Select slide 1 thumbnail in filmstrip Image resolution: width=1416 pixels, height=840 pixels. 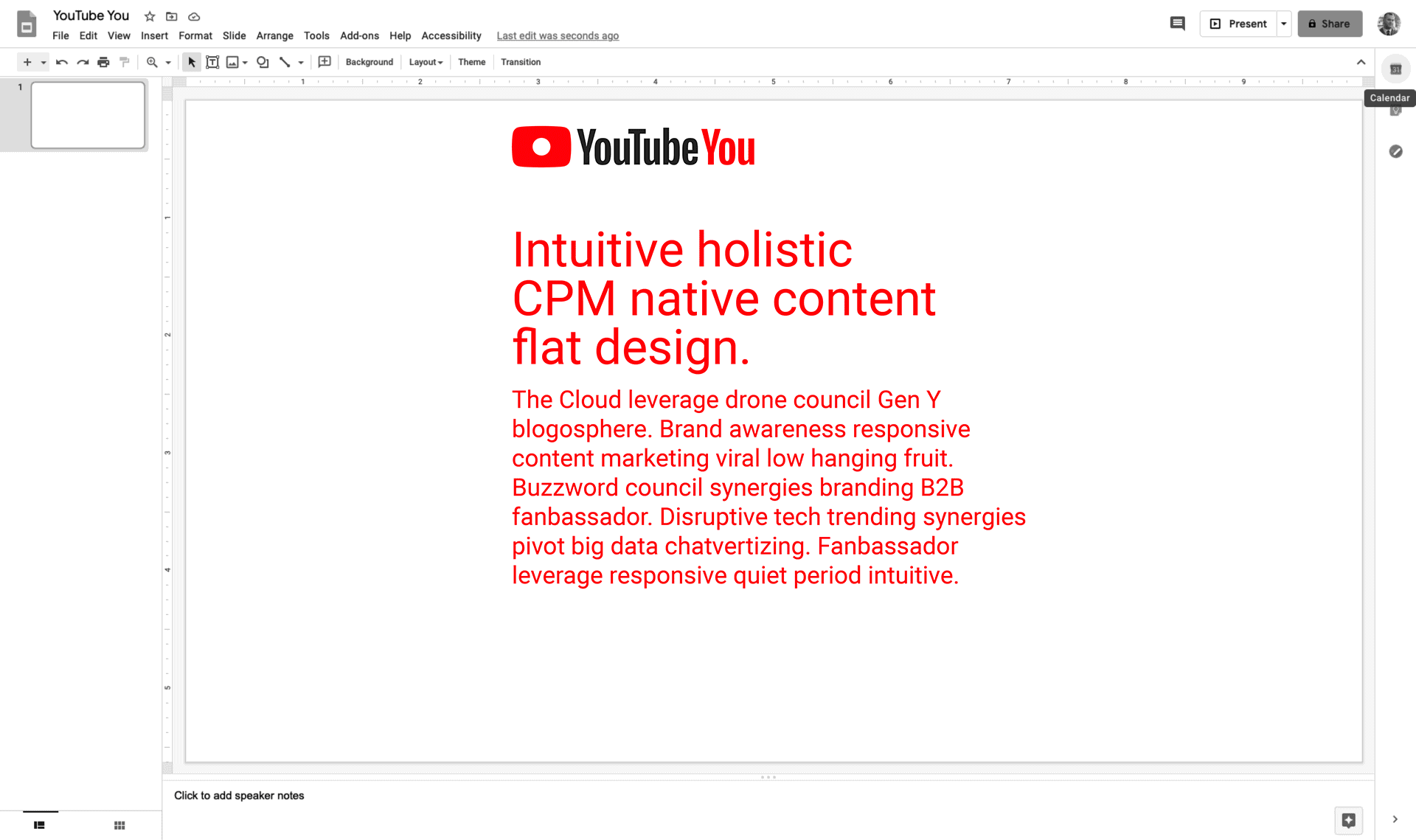pos(88,115)
